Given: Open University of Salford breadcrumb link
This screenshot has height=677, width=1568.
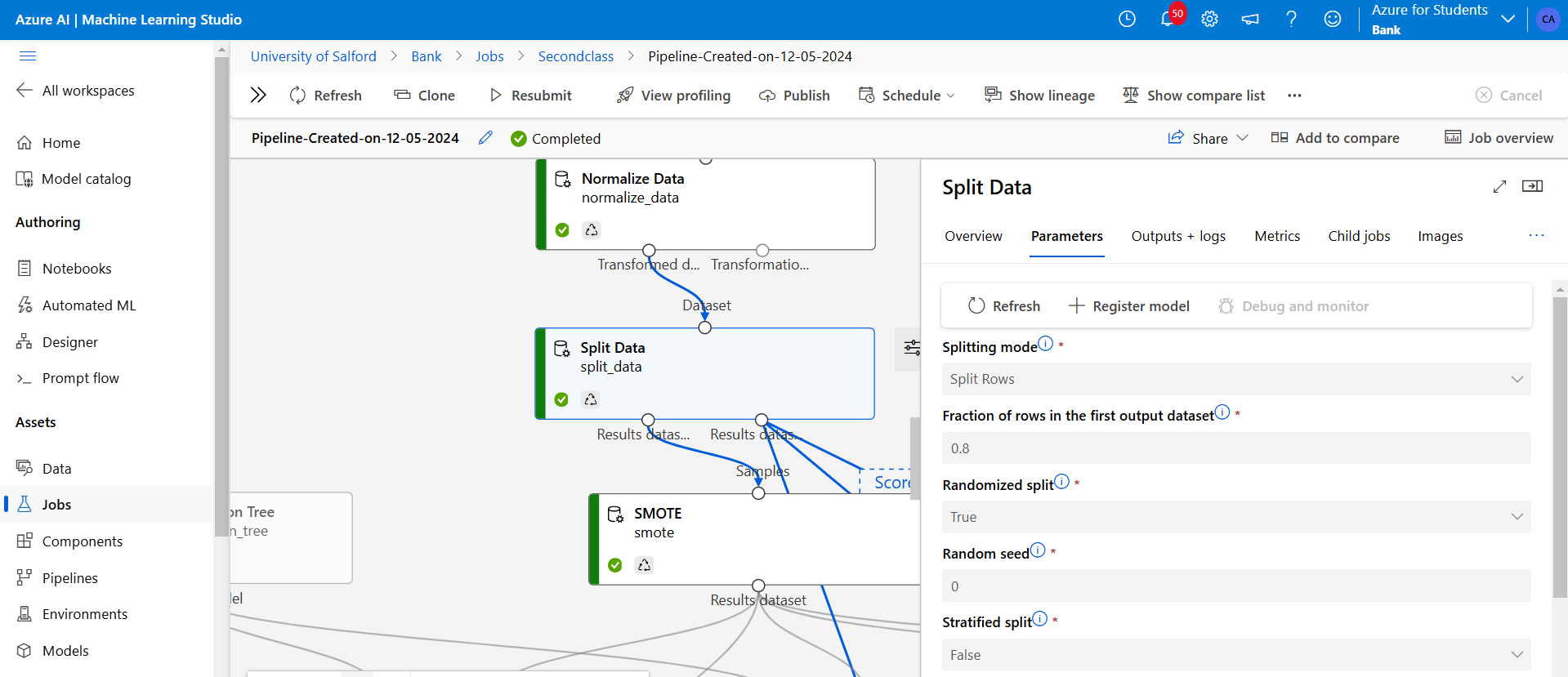Looking at the screenshot, I should 313,56.
